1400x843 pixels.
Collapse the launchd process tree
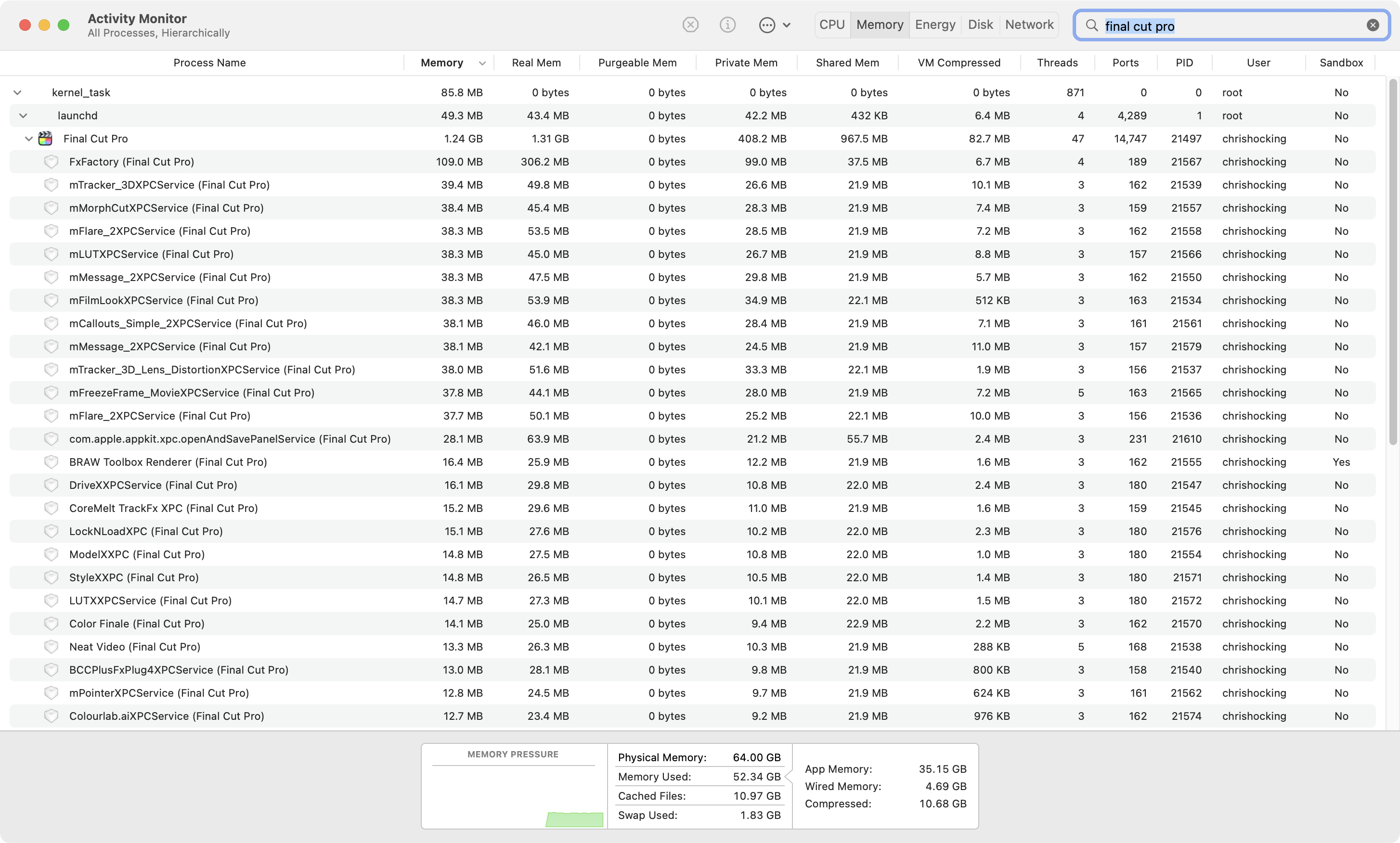click(x=23, y=116)
